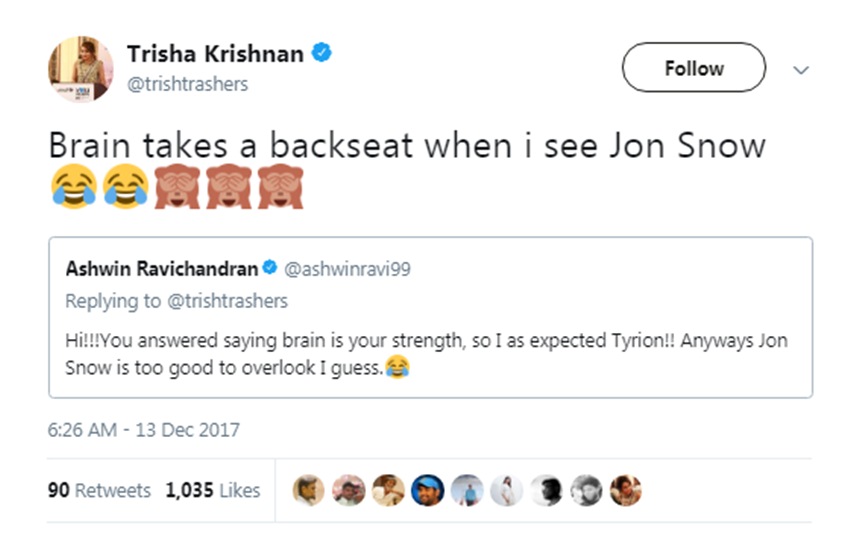Screen dimensions: 850x543
Task: Expand the tweet options chevron beside Follow
Action: coord(799,69)
